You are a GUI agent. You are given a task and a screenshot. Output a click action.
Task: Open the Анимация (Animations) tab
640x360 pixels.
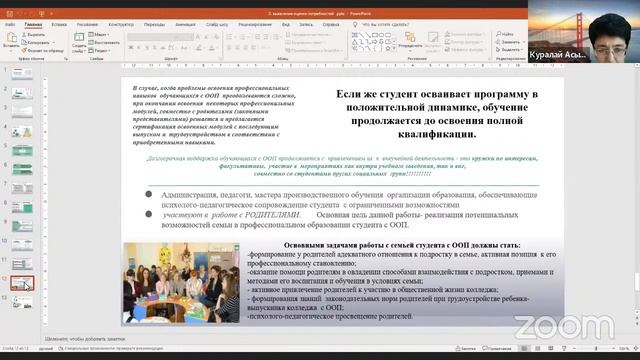click(x=185, y=24)
